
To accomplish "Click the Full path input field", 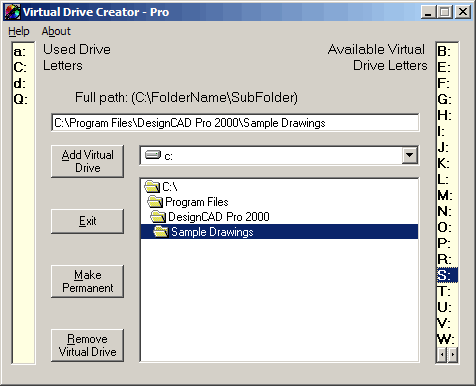I will coord(235,123).
